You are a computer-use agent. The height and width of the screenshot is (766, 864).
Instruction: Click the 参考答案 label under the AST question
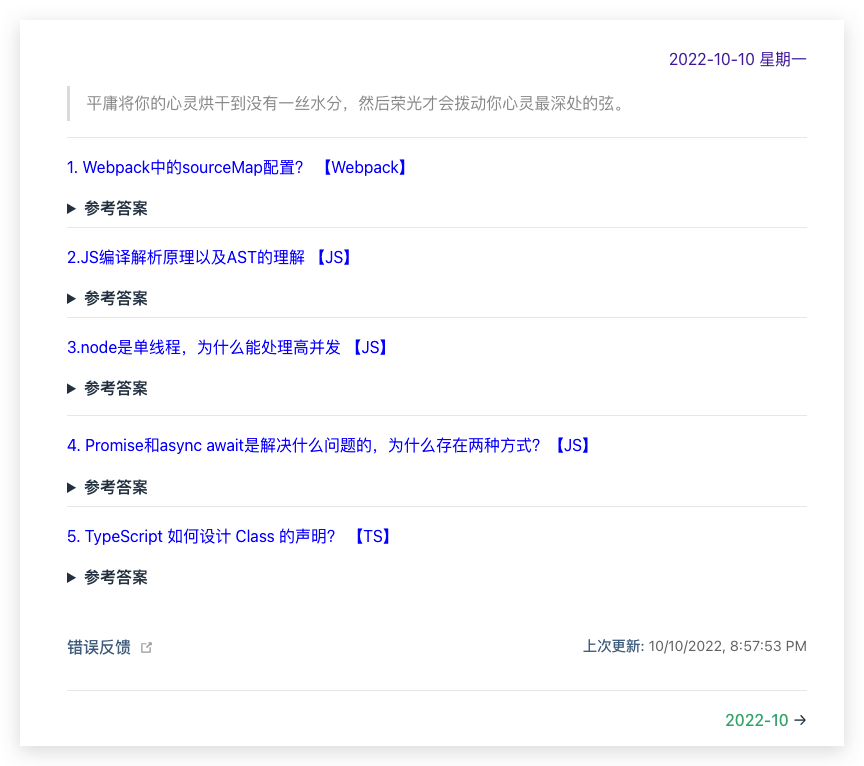click(116, 298)
